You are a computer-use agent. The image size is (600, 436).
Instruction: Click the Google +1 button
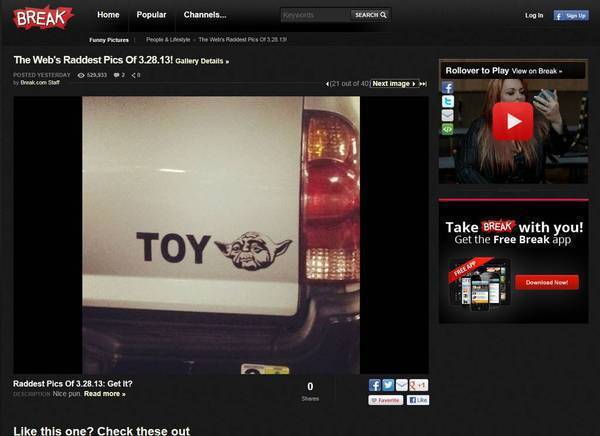pos(419,385)
